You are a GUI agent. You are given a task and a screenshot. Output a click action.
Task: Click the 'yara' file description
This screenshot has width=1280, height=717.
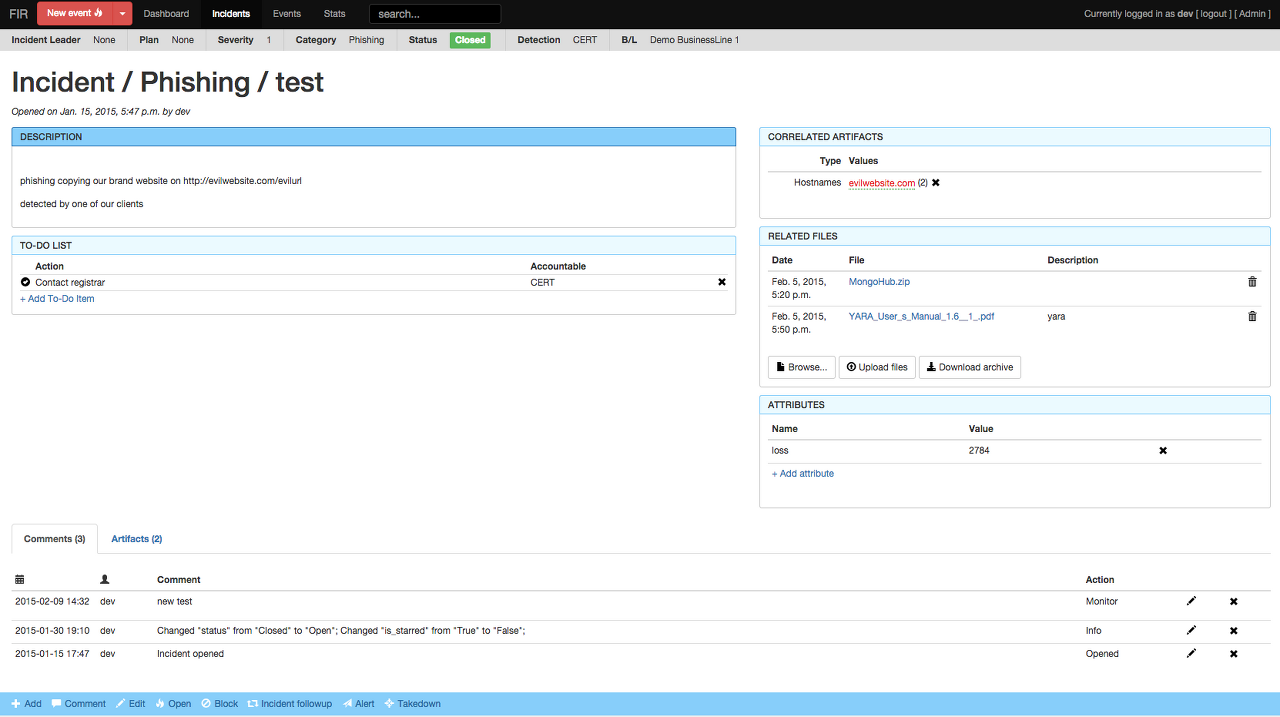point(1056,316)
